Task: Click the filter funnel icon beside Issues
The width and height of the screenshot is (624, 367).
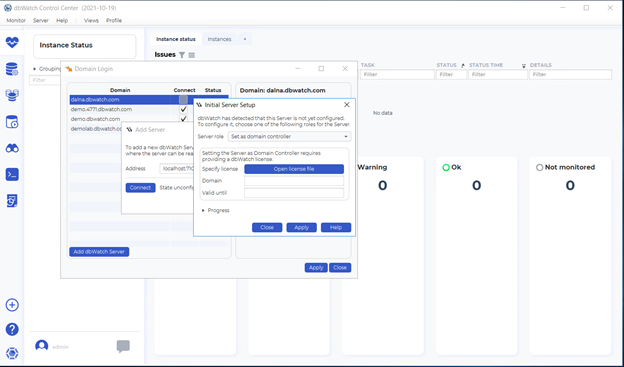Action: pos(182,55)
